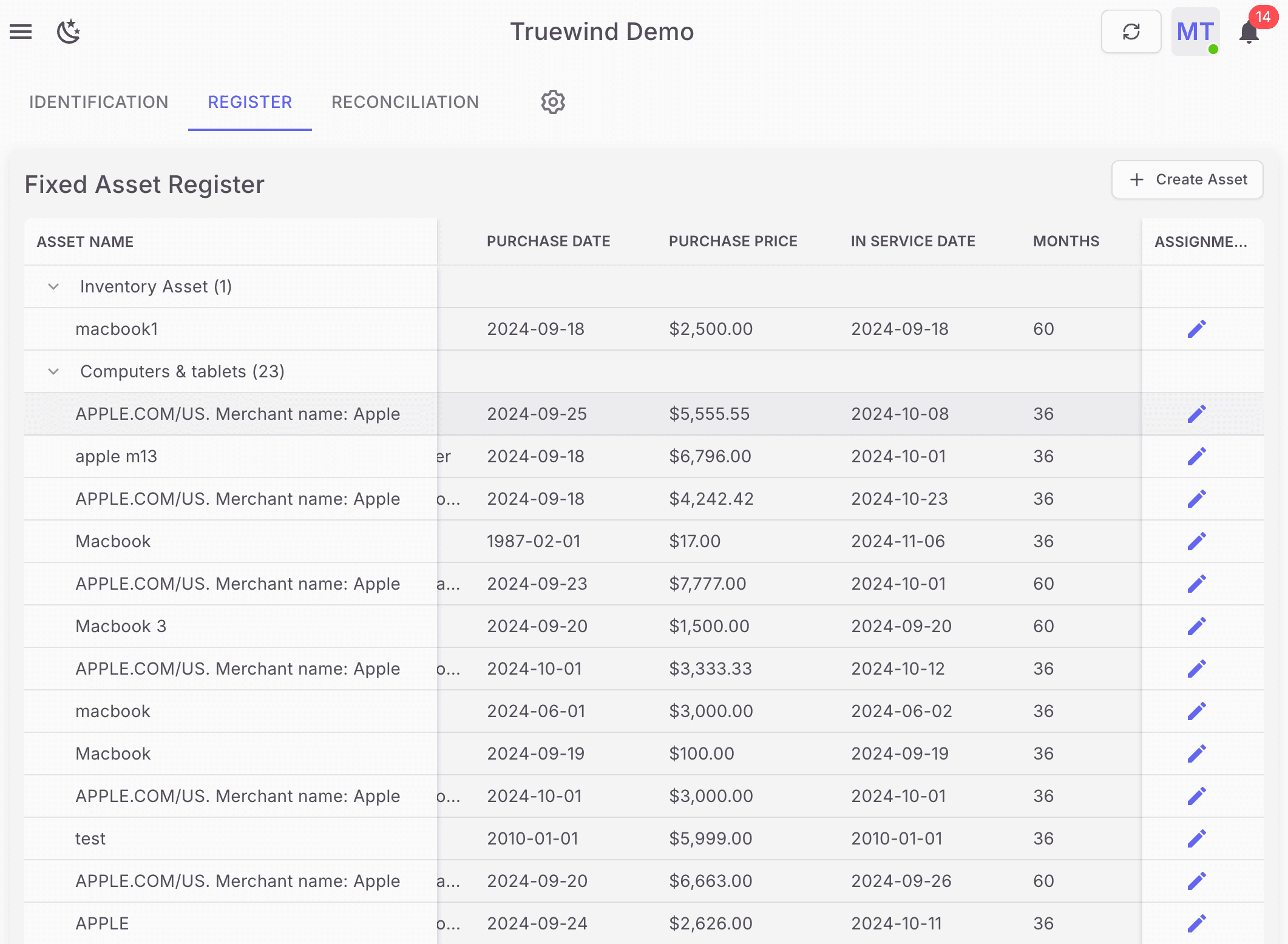Edit the assignment for apple m13

point(1196,456)
